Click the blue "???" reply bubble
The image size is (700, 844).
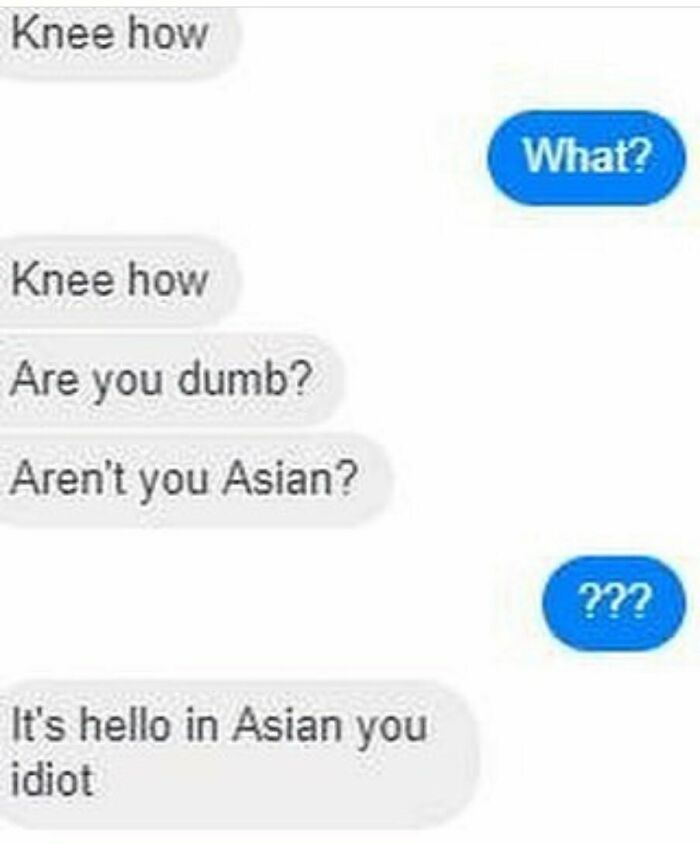[613, 602]
